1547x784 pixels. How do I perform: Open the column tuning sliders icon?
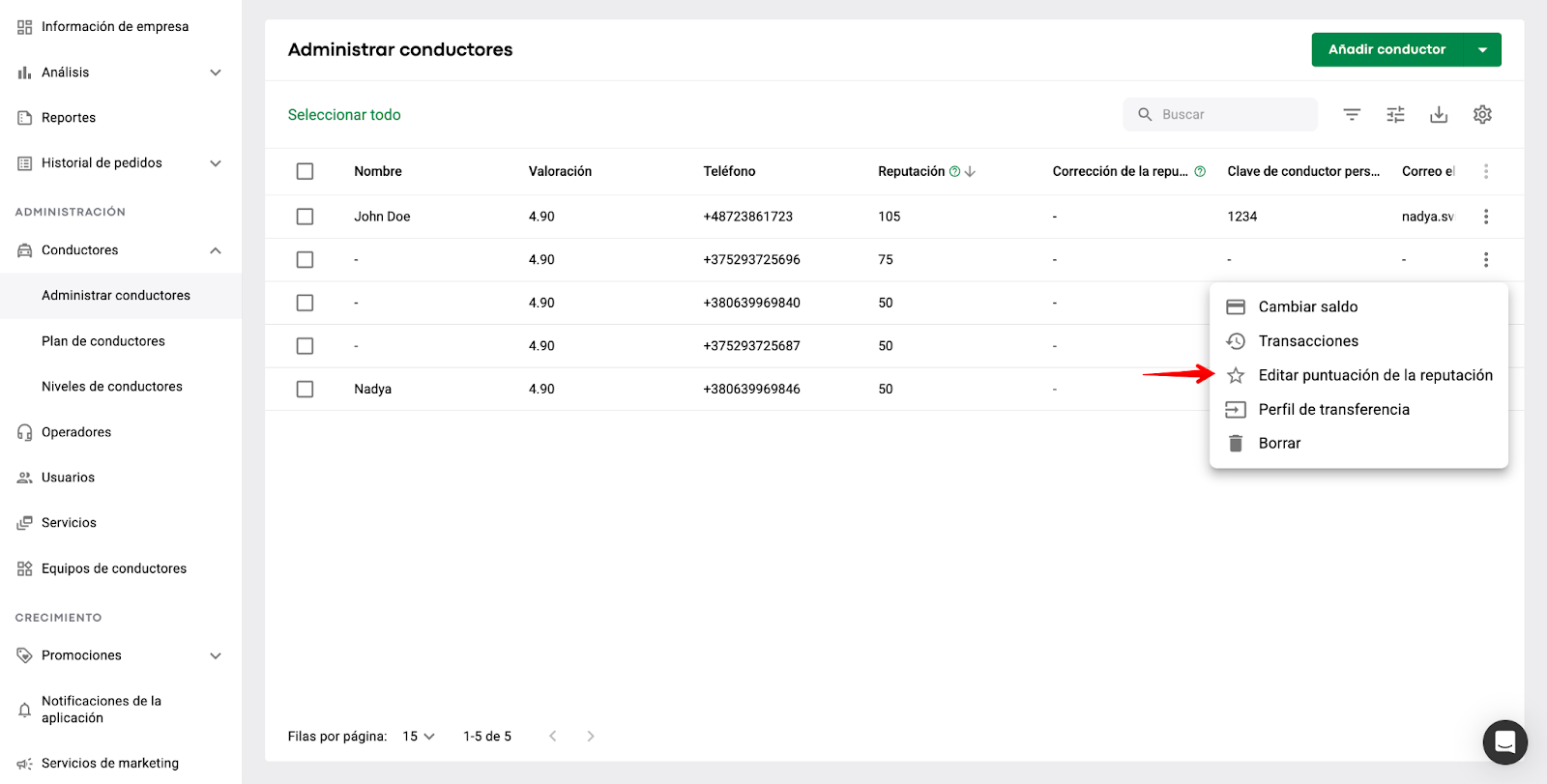pos(1395,114)
